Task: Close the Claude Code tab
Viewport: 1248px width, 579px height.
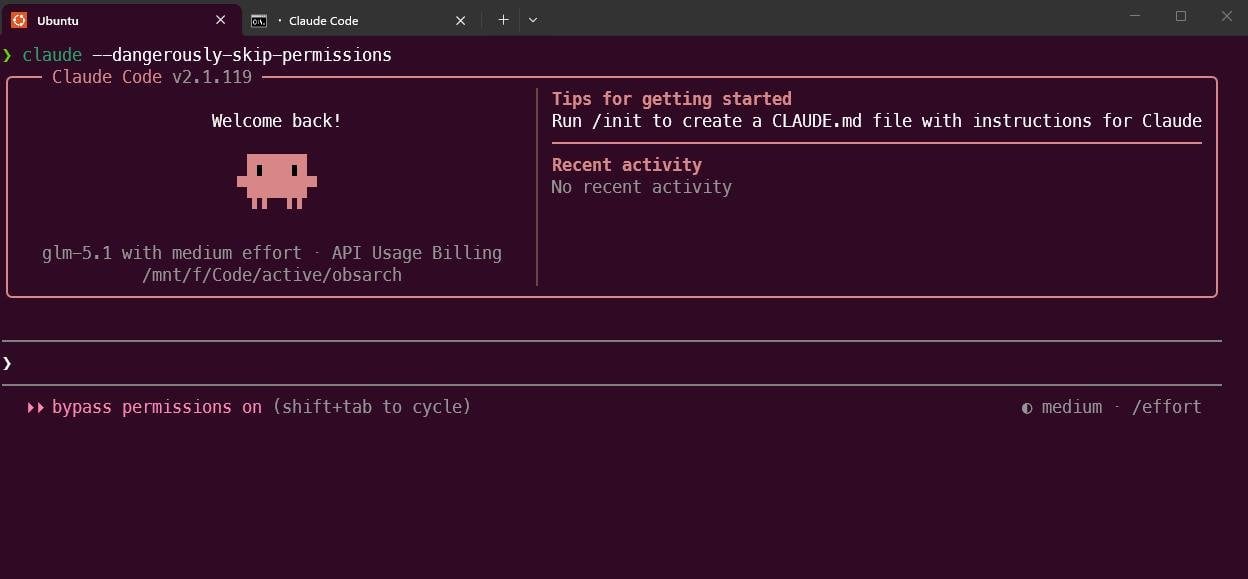Action: pos(461,20)
